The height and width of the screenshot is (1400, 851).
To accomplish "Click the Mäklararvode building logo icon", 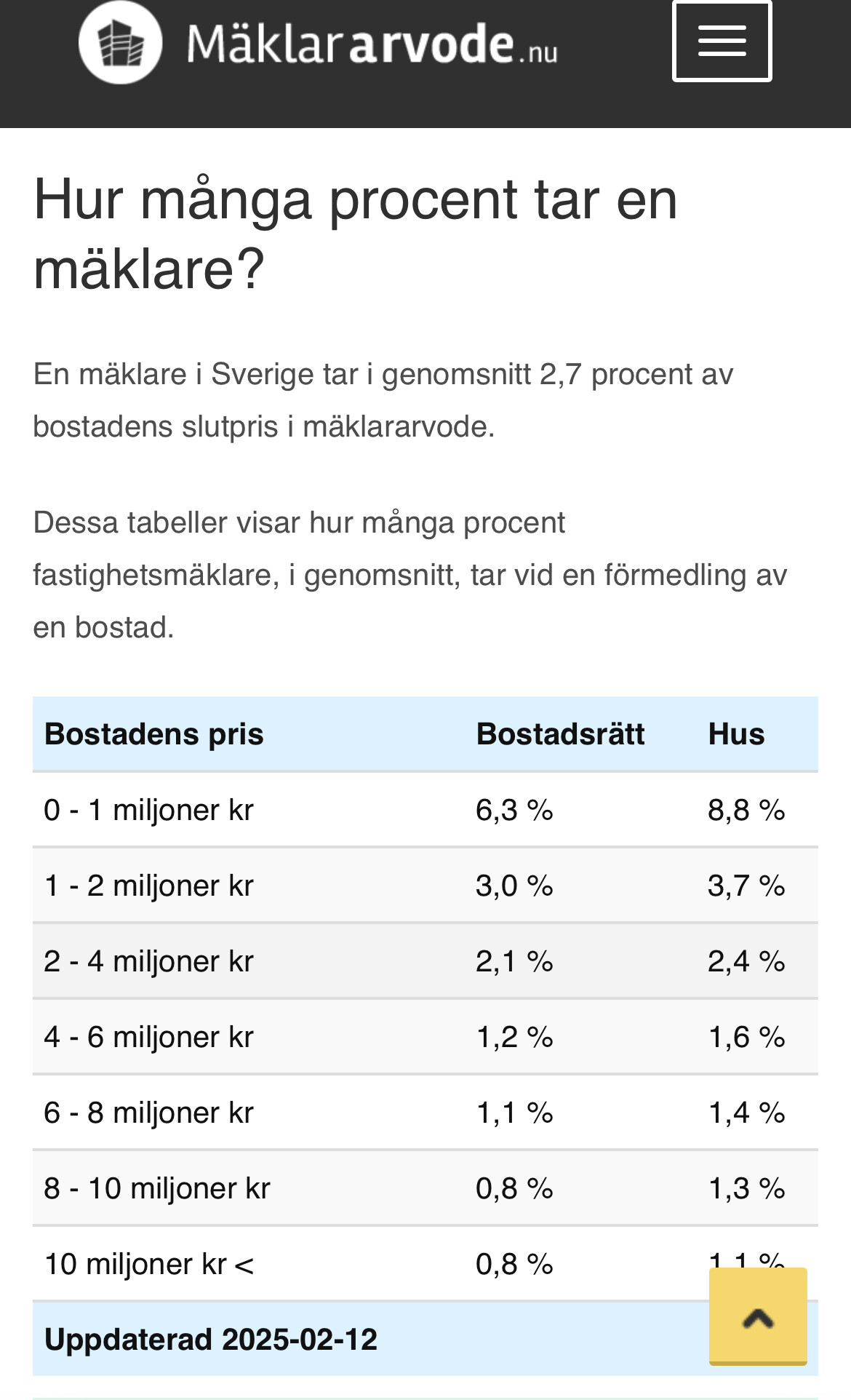I will 121,42.
